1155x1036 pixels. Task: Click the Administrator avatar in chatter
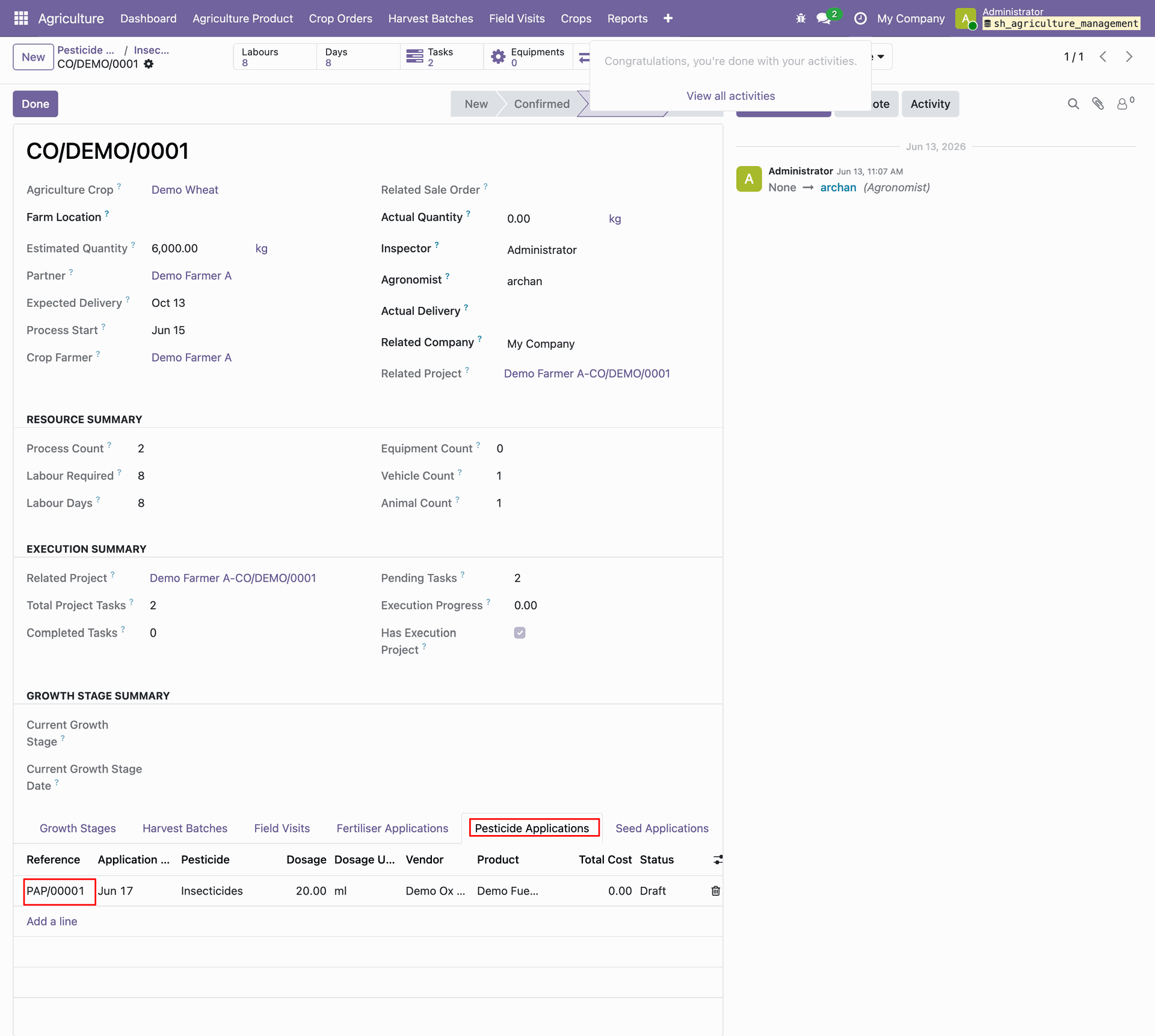749,179
